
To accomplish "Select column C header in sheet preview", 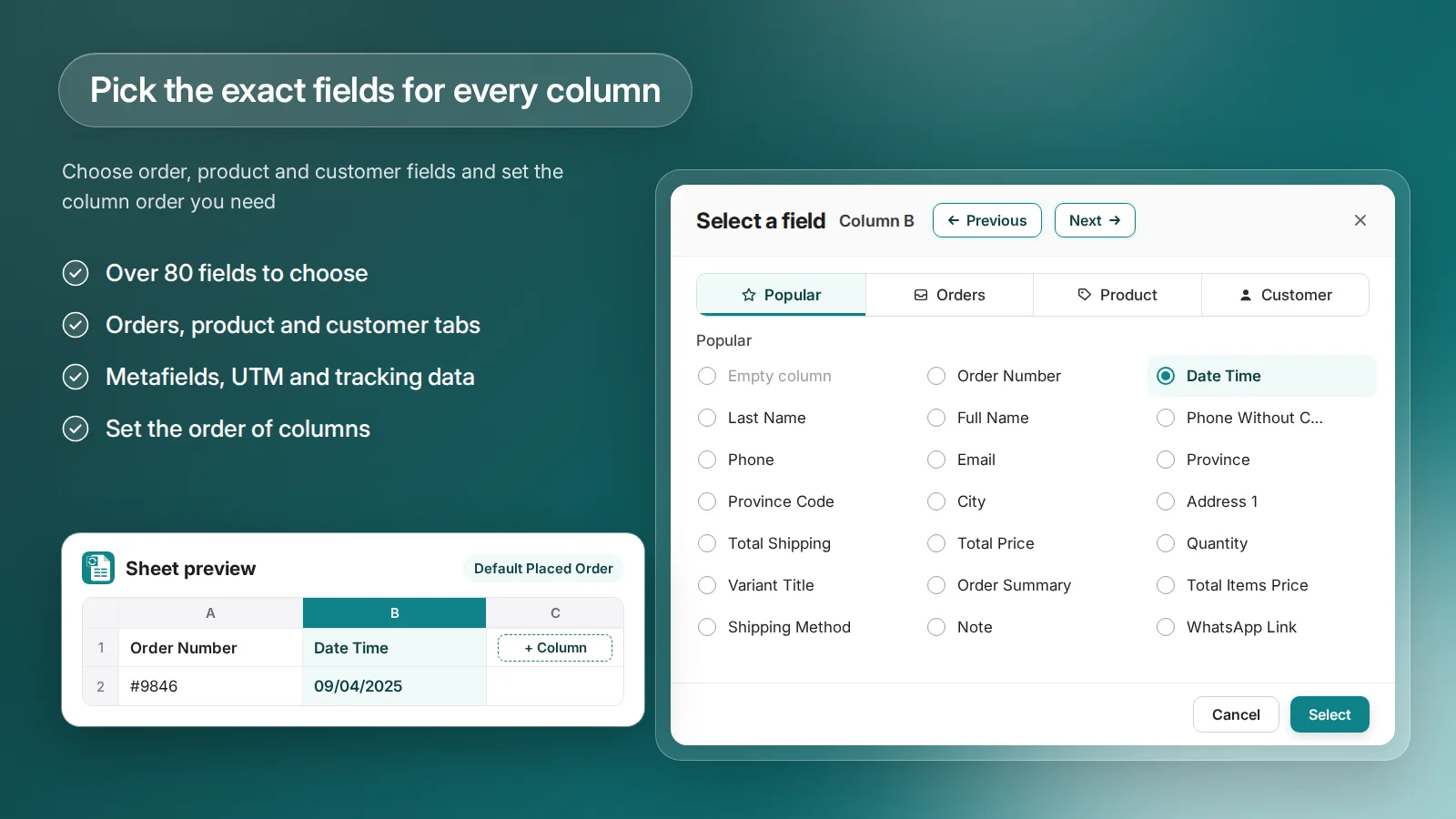I will 555,613.
